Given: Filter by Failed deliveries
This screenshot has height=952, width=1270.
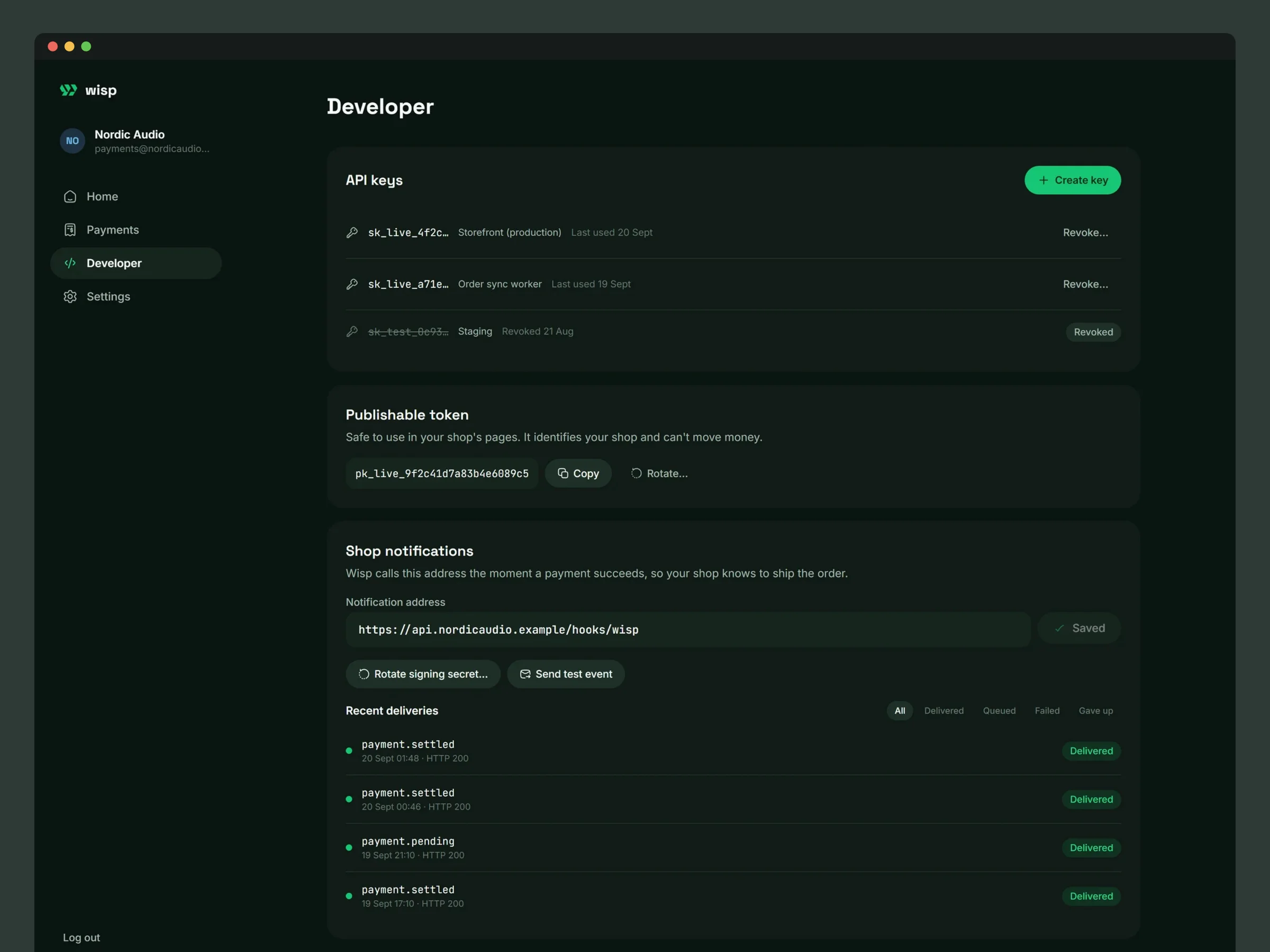Looking at the screenshot, I should (x=1047, y=711).
